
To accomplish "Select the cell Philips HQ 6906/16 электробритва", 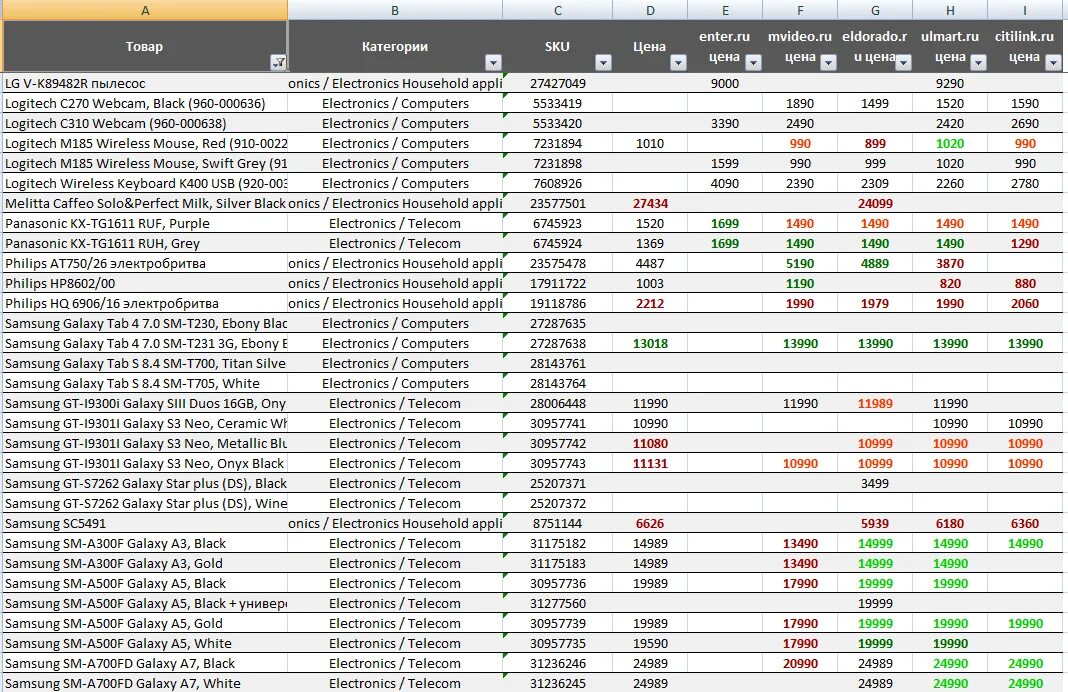I will [x=145, y=303].
